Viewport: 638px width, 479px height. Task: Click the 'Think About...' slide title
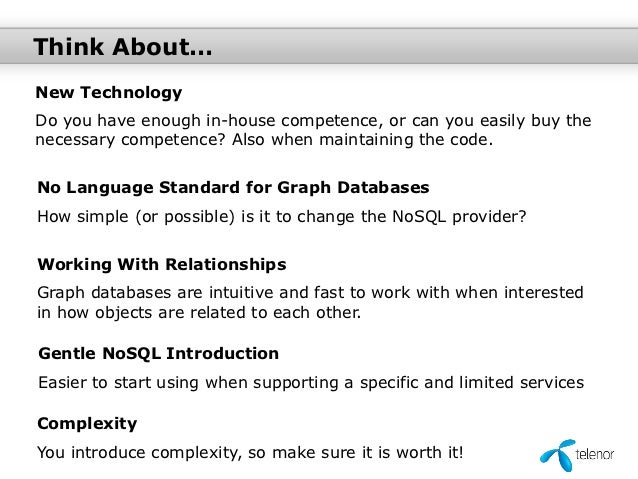point(122,47)
